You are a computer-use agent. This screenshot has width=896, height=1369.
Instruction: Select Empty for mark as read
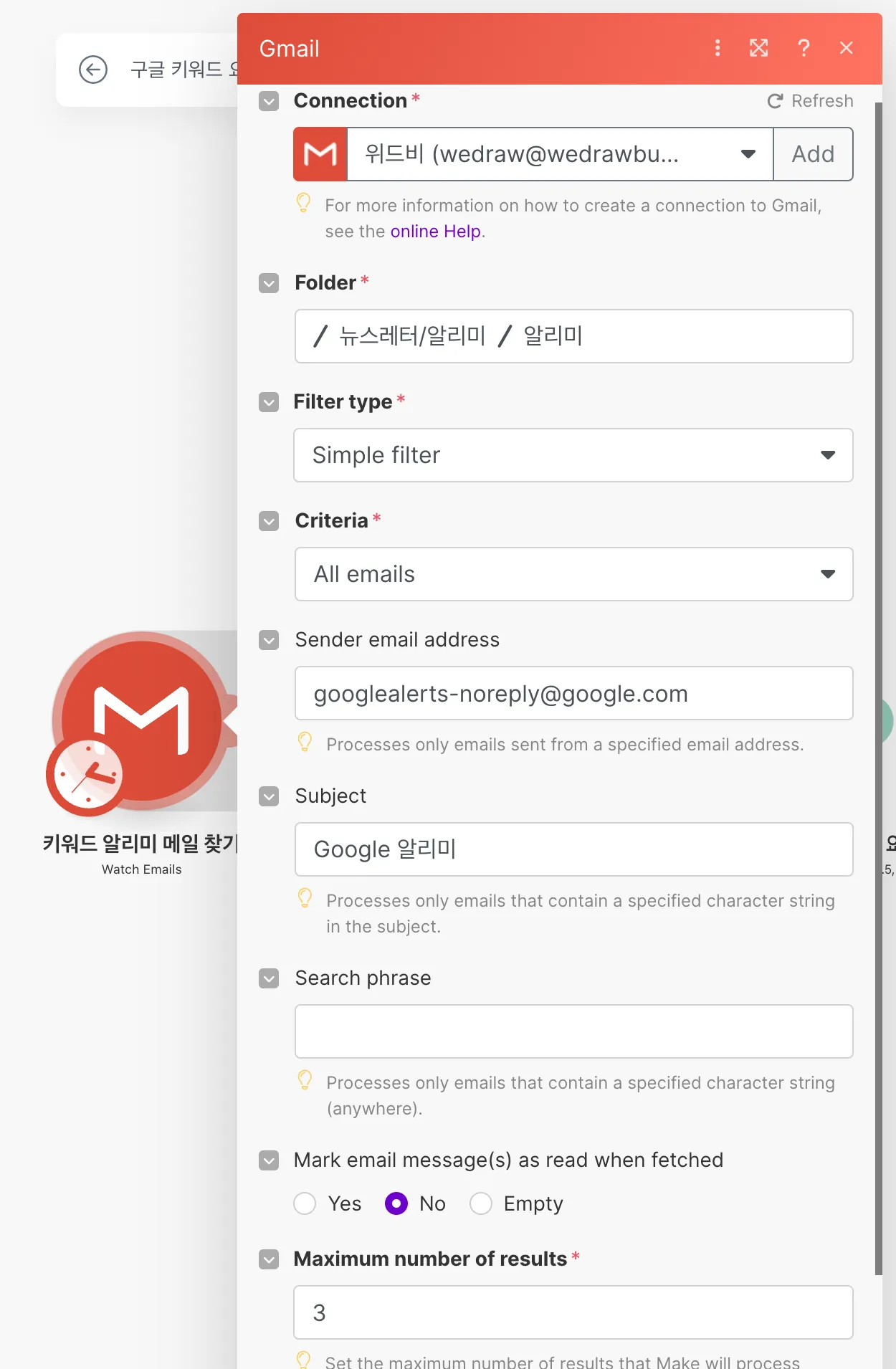click(x=481, y=1203)
